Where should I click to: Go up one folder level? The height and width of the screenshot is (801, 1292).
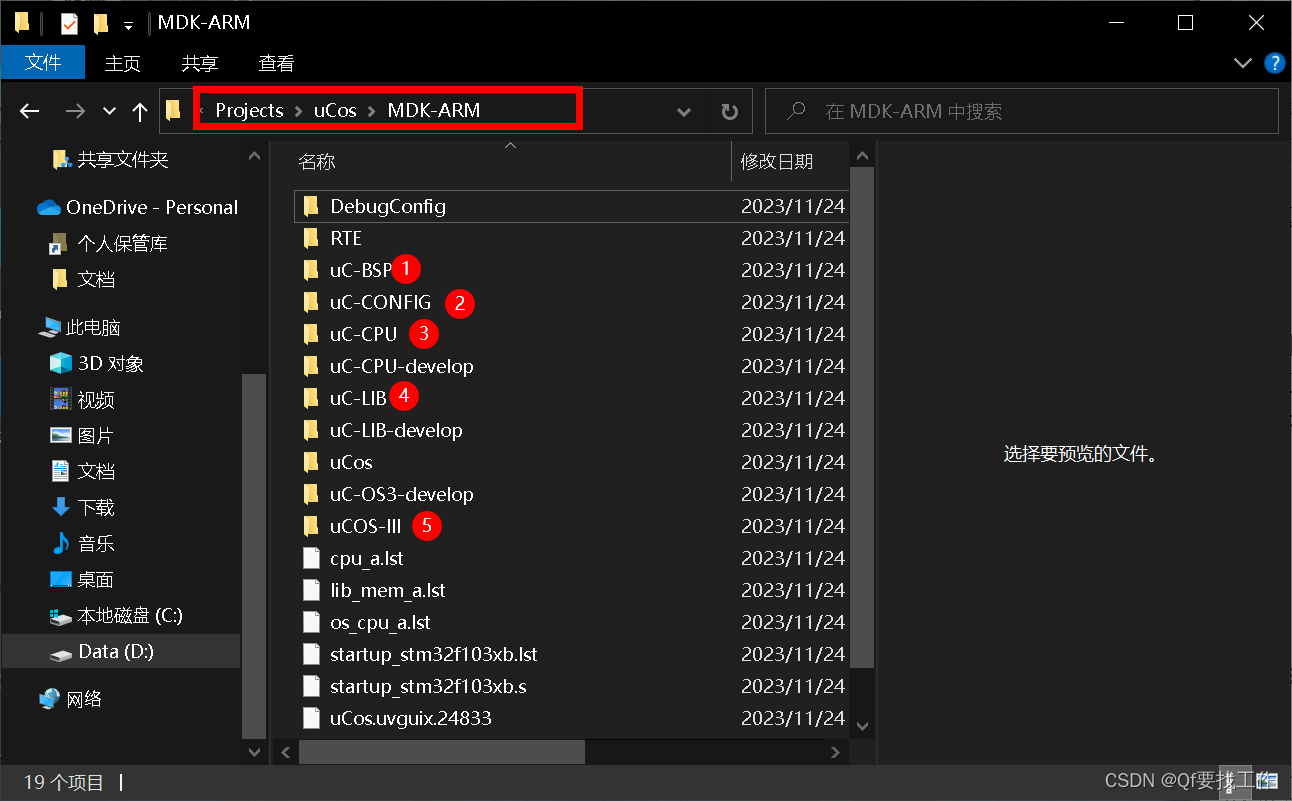click(140, 111)
